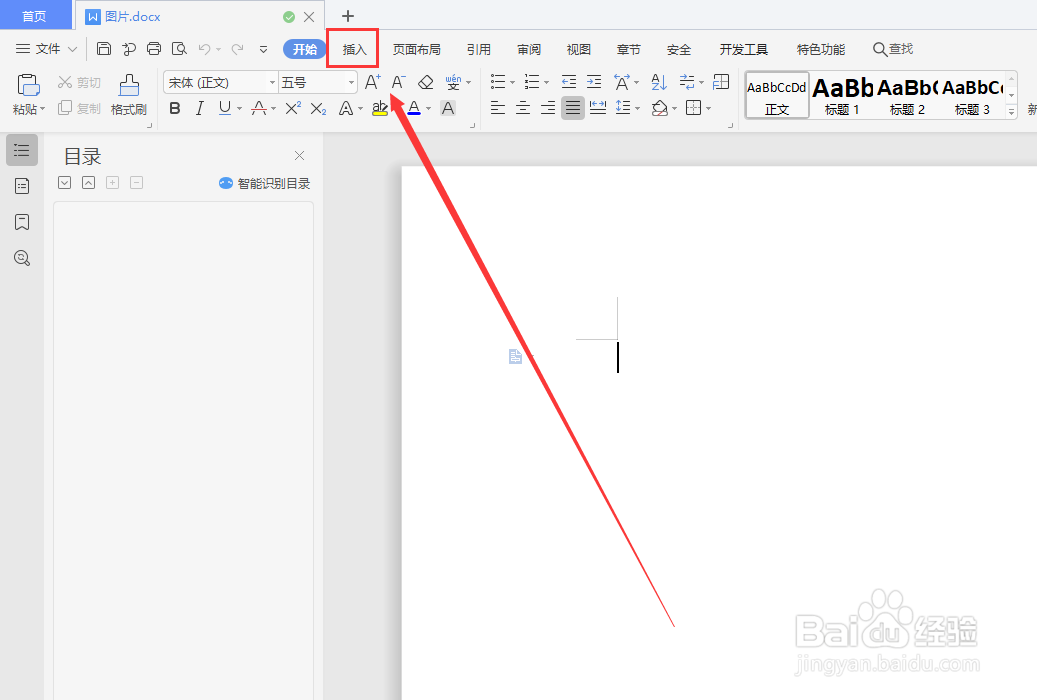Click the Copy button
The image size is (1037, 700).
pyautogui.click(x=79, y=108)
